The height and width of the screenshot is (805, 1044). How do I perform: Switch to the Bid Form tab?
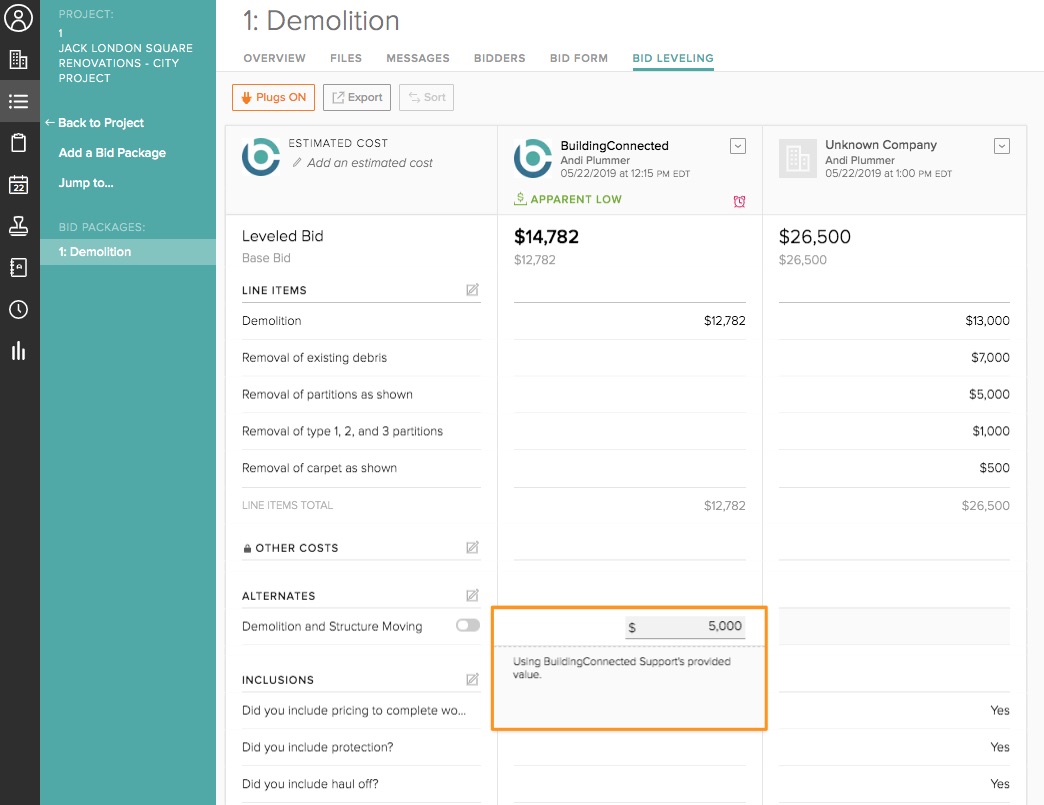[579, 58]
